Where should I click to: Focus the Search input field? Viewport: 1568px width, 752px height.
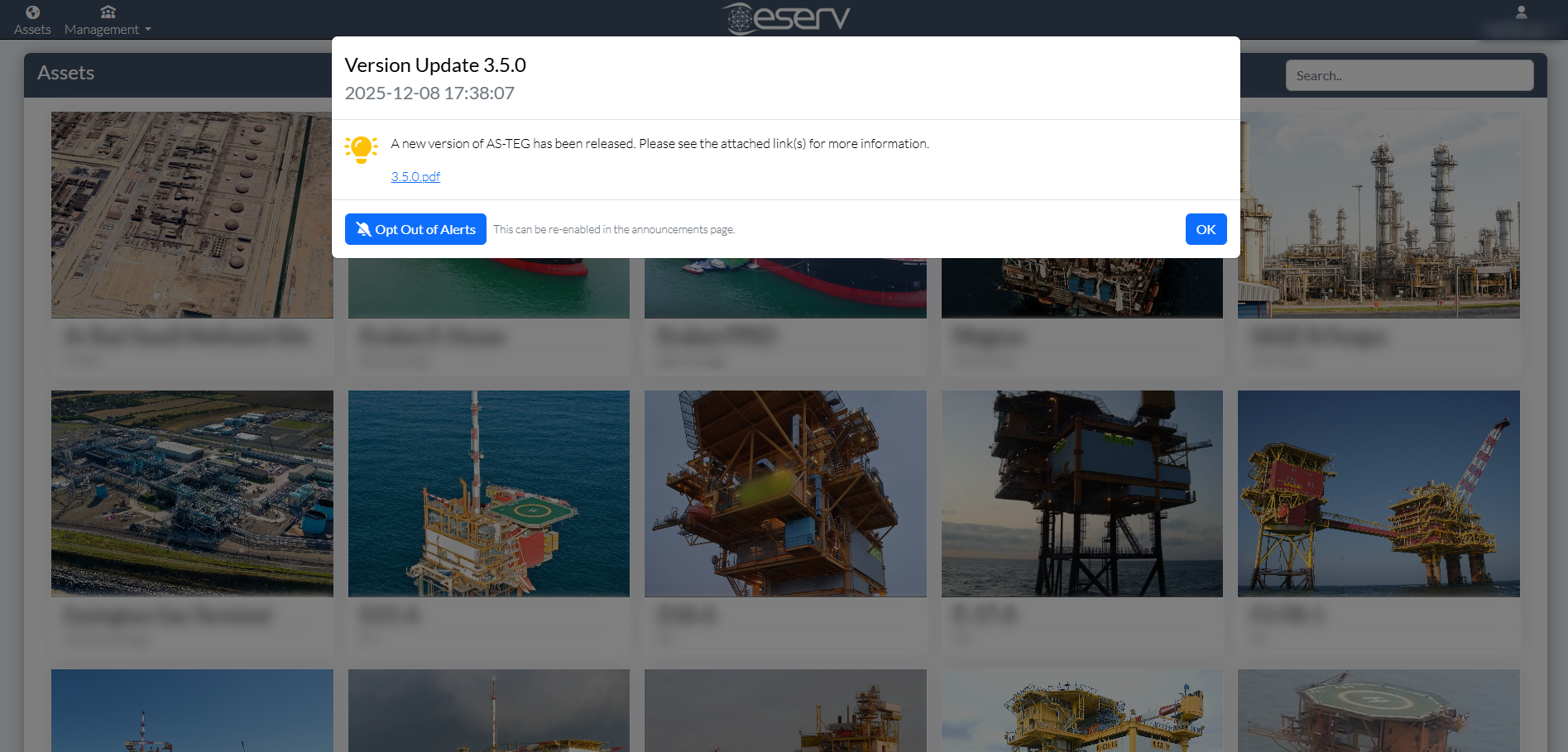(1408, 76)
